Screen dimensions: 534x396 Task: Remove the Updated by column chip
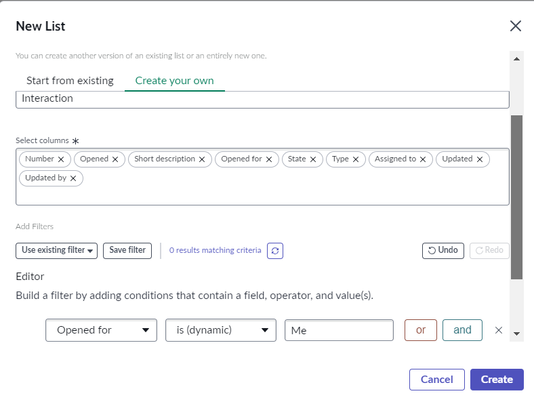coord(73,178)
